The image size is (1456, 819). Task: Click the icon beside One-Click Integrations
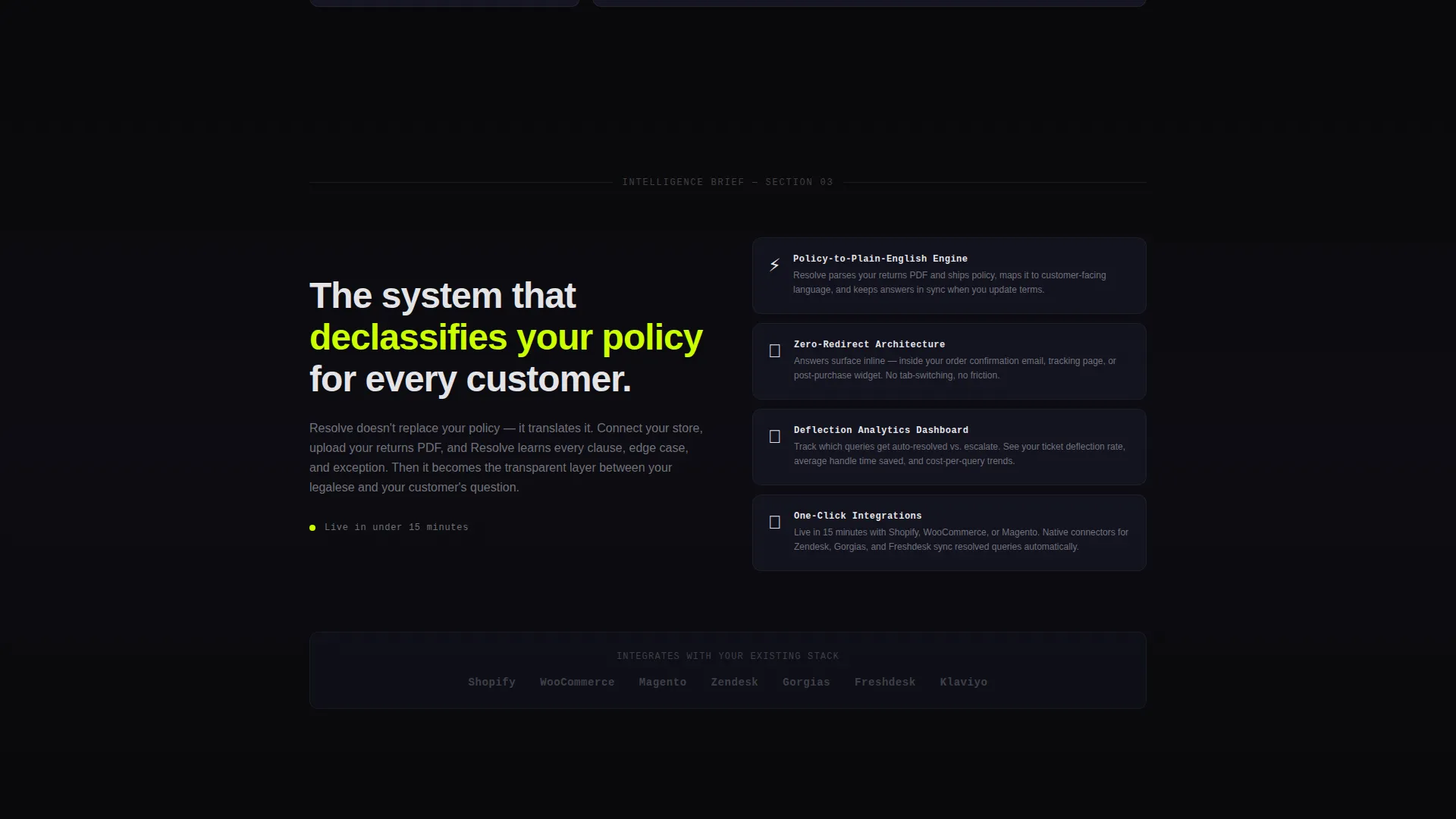774,522
